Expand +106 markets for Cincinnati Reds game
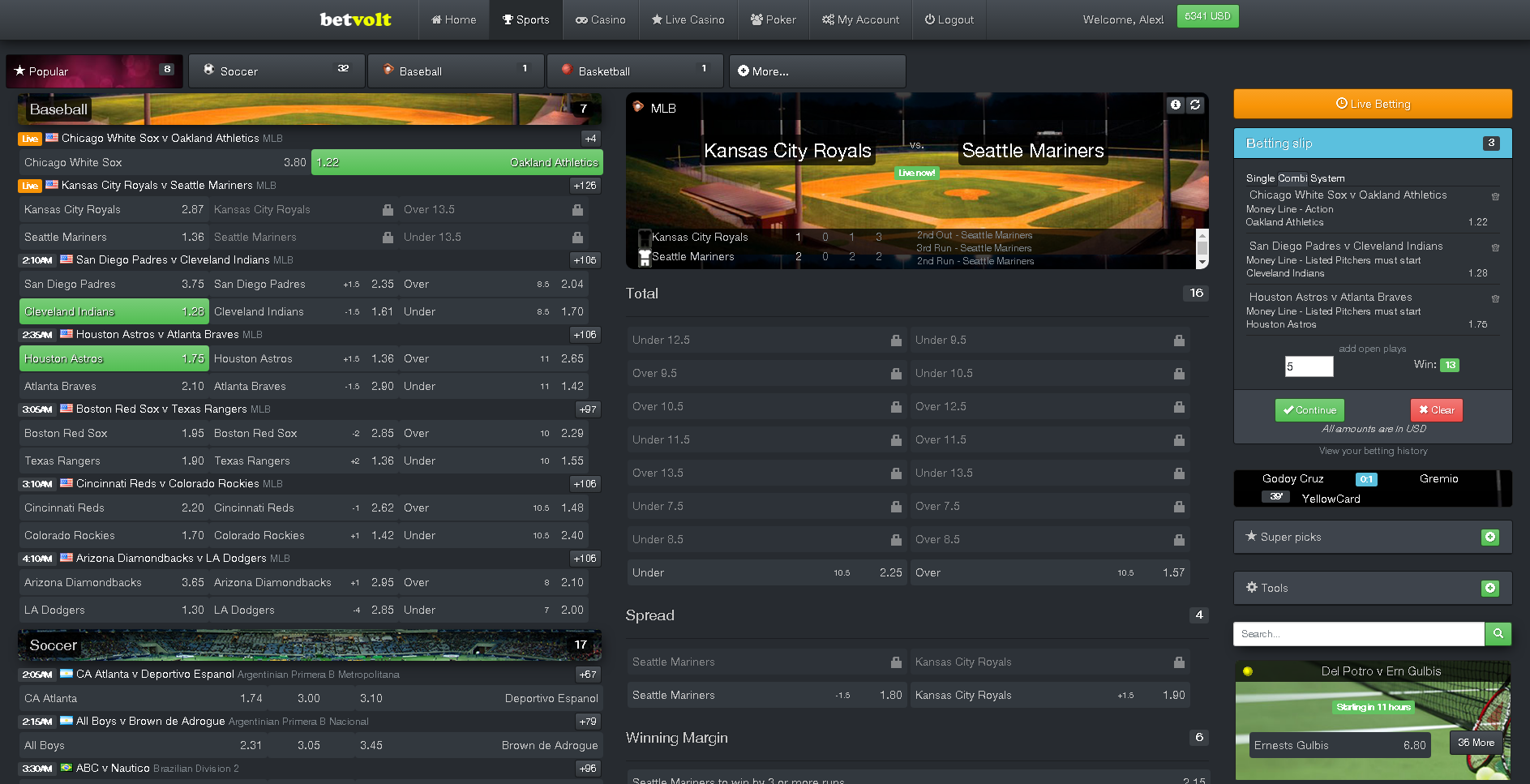 pos(585,484)
